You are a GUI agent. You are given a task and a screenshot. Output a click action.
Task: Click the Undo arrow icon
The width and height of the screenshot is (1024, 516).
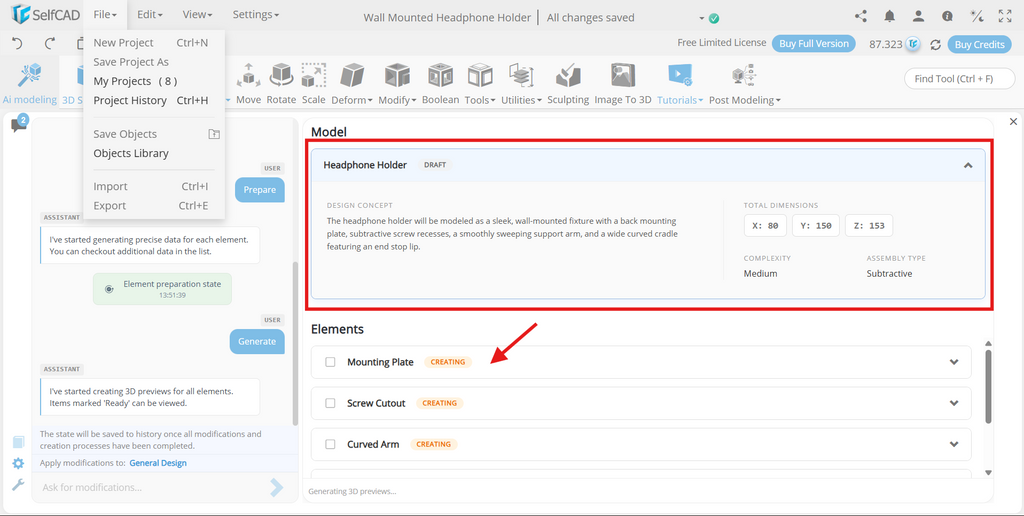point(18,44)
